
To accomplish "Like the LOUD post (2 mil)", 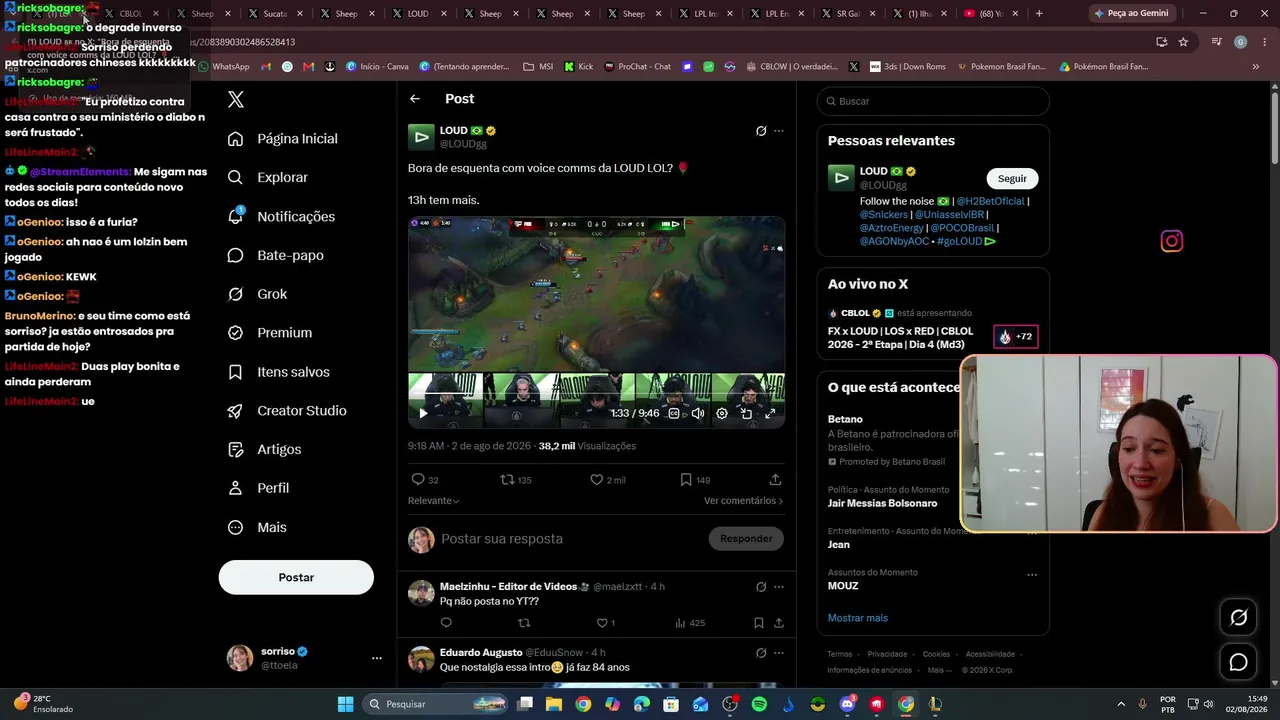I will pos(608,480).
